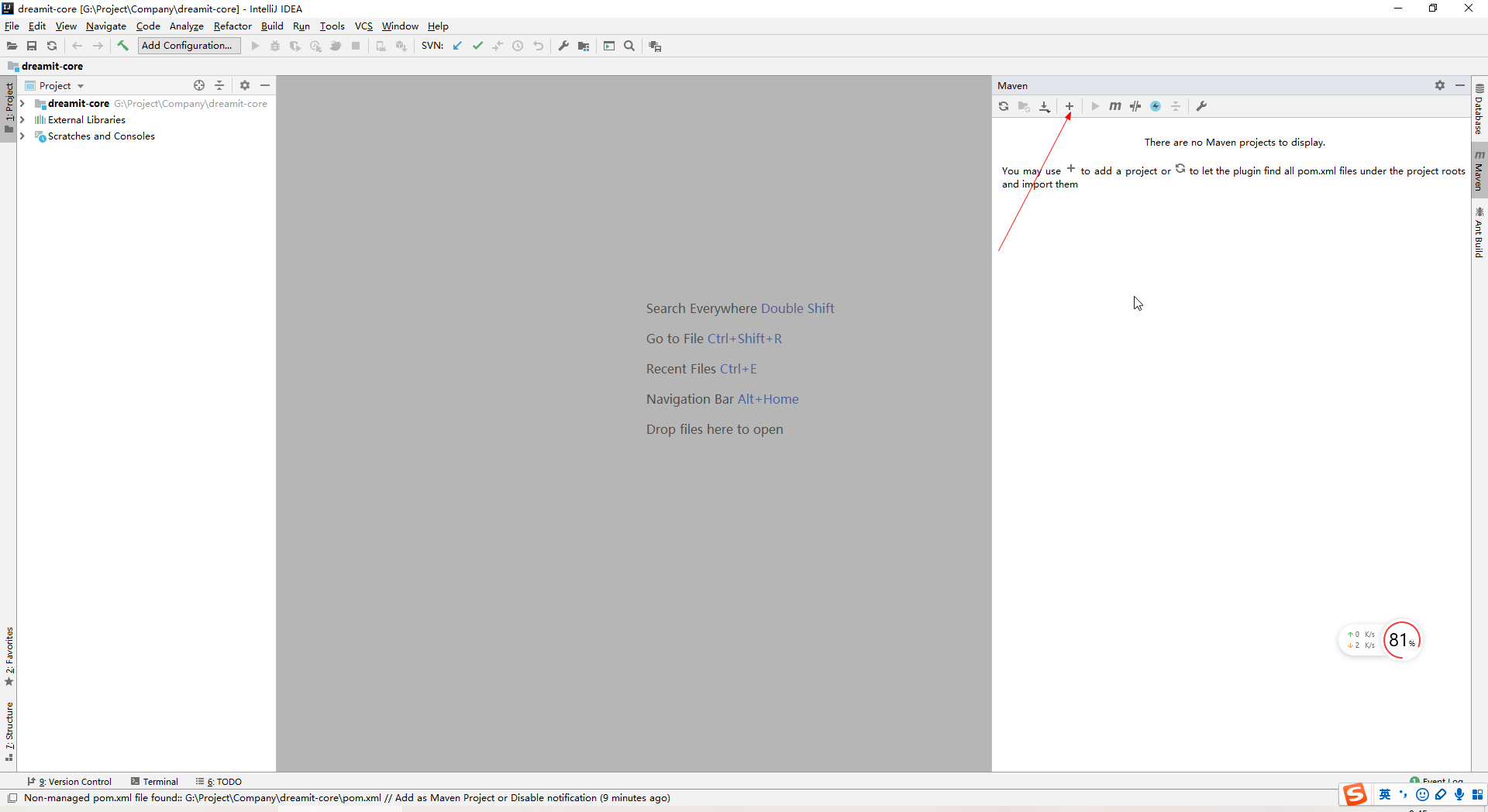Image resolution: width=1488 pixels, height=812 pixels.
Task: Click the 81% memory usage floating widget
Action: coord(1402,640)
